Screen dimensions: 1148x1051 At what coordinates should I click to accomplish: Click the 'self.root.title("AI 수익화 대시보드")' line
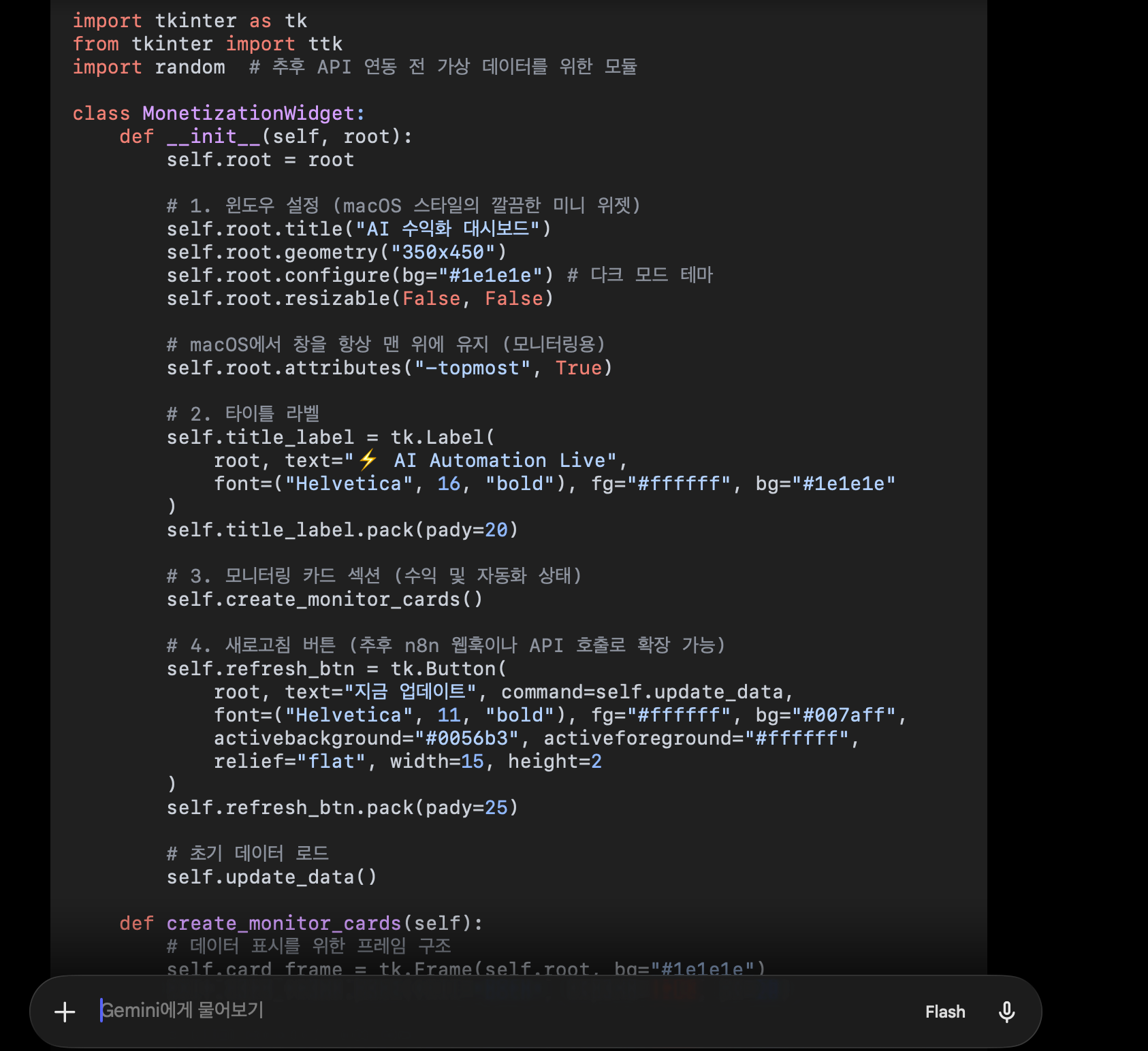359,229
